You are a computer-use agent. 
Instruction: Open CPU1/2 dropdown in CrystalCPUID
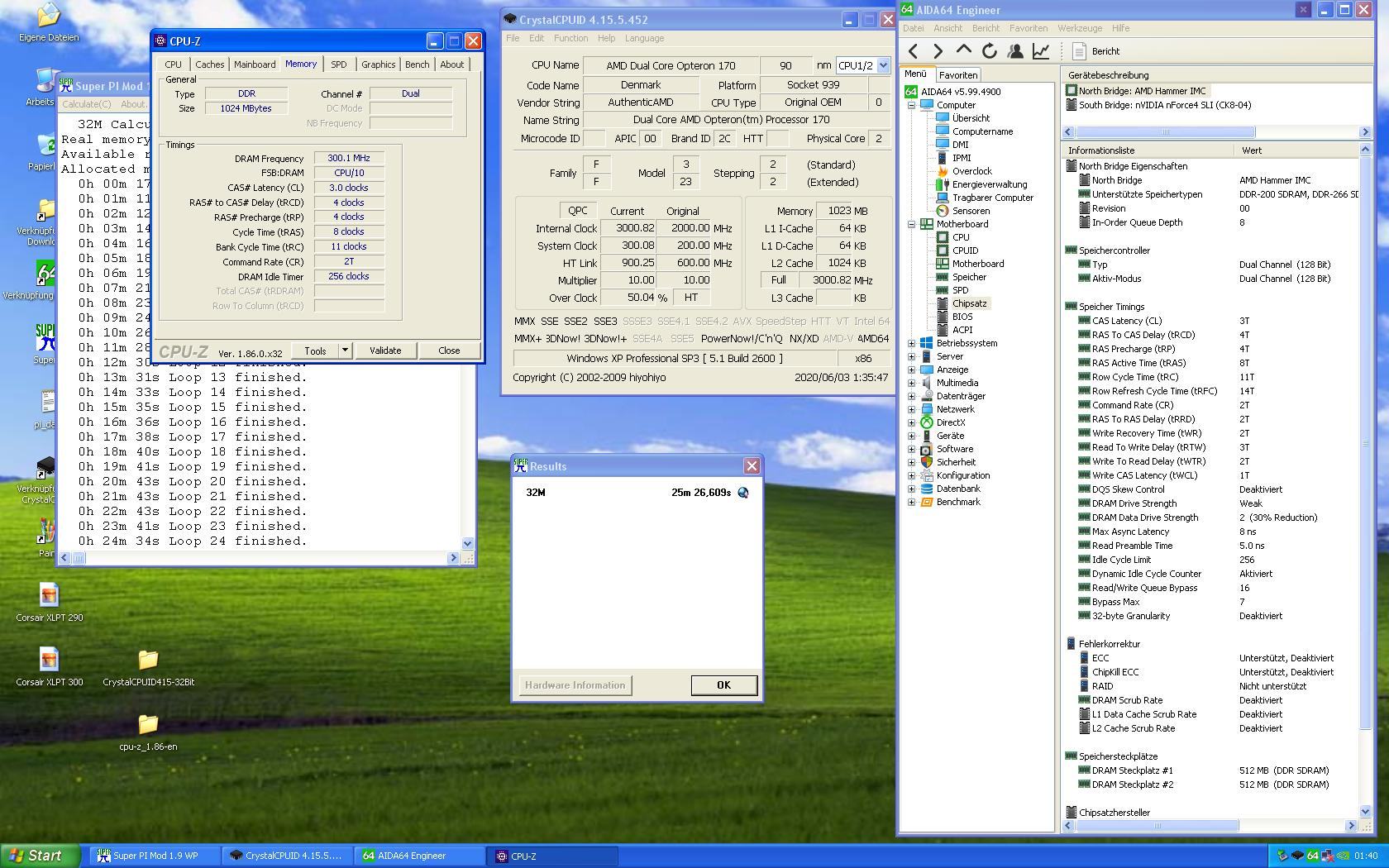pos(883,65)
